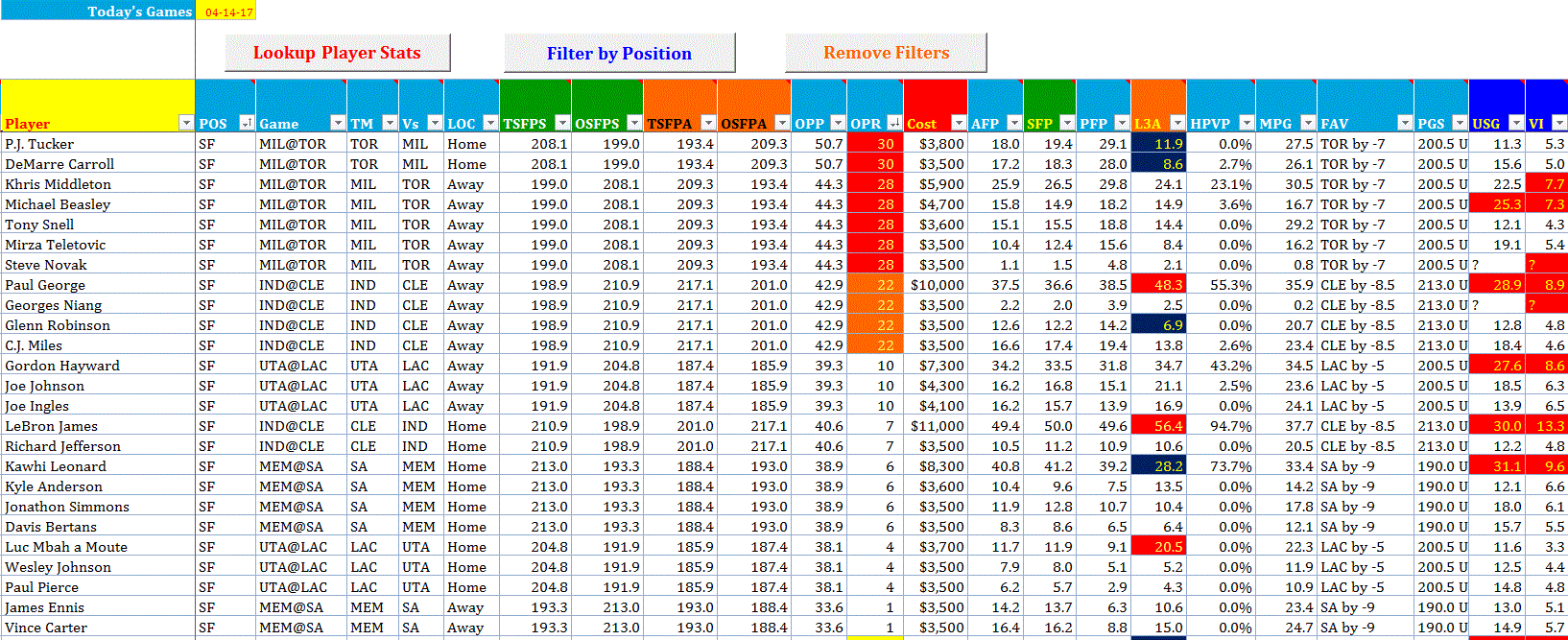1568x640 pixels.
Task: Select the Today's Games header cell
Action: (x=98, y=12)
